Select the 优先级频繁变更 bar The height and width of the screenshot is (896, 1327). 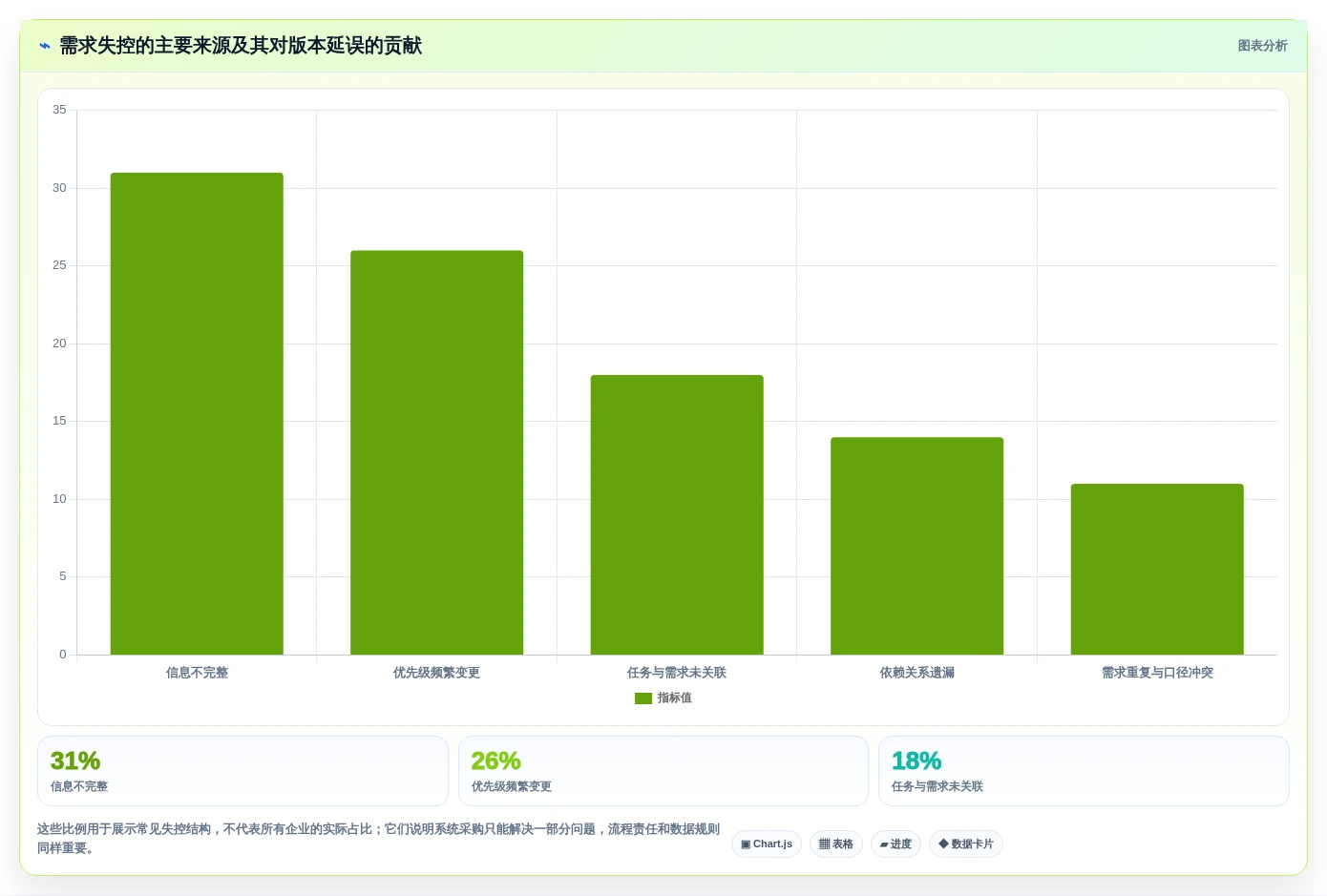tap(436, 452)
